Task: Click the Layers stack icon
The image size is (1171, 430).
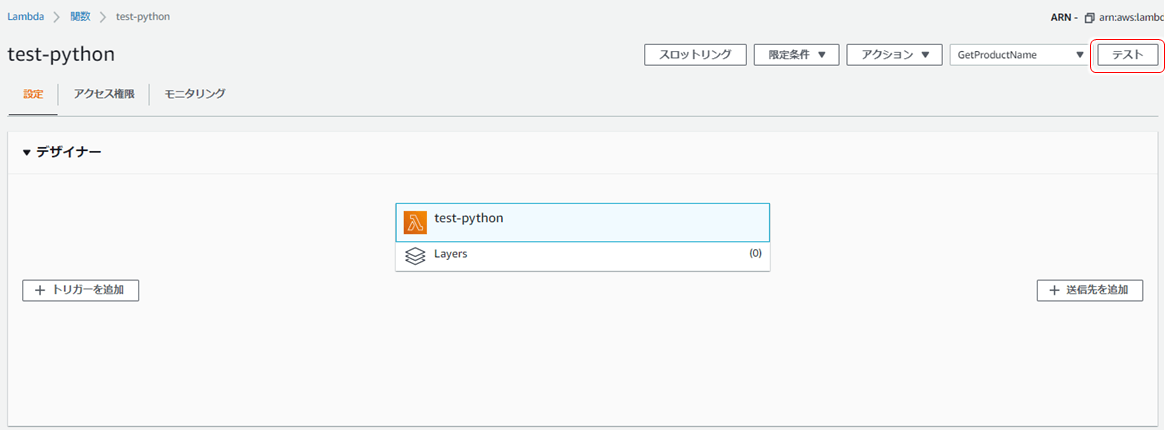Action: click(415, 256)
